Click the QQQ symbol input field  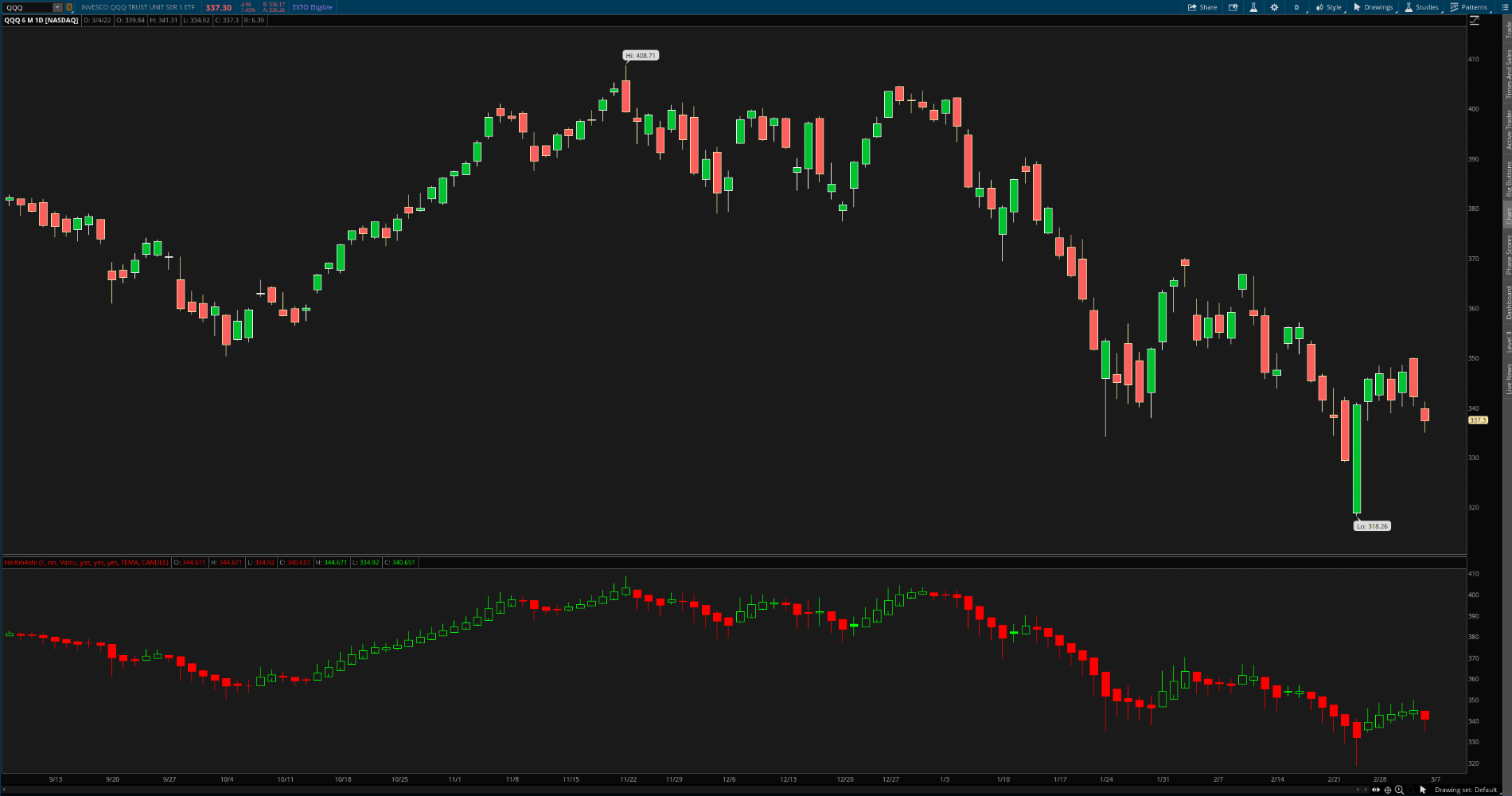coord(28,7)
